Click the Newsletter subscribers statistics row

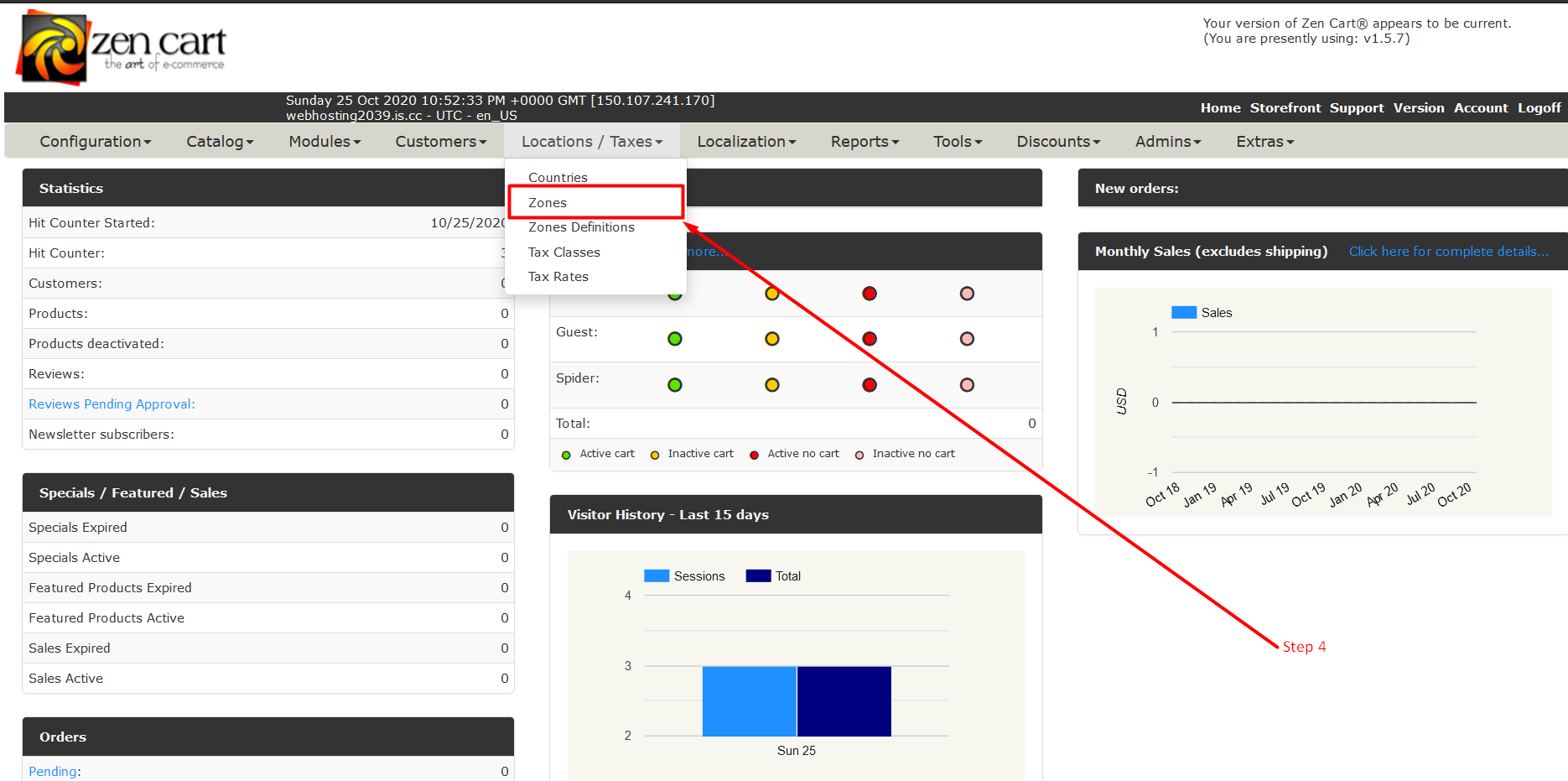(x=268, y=435)
